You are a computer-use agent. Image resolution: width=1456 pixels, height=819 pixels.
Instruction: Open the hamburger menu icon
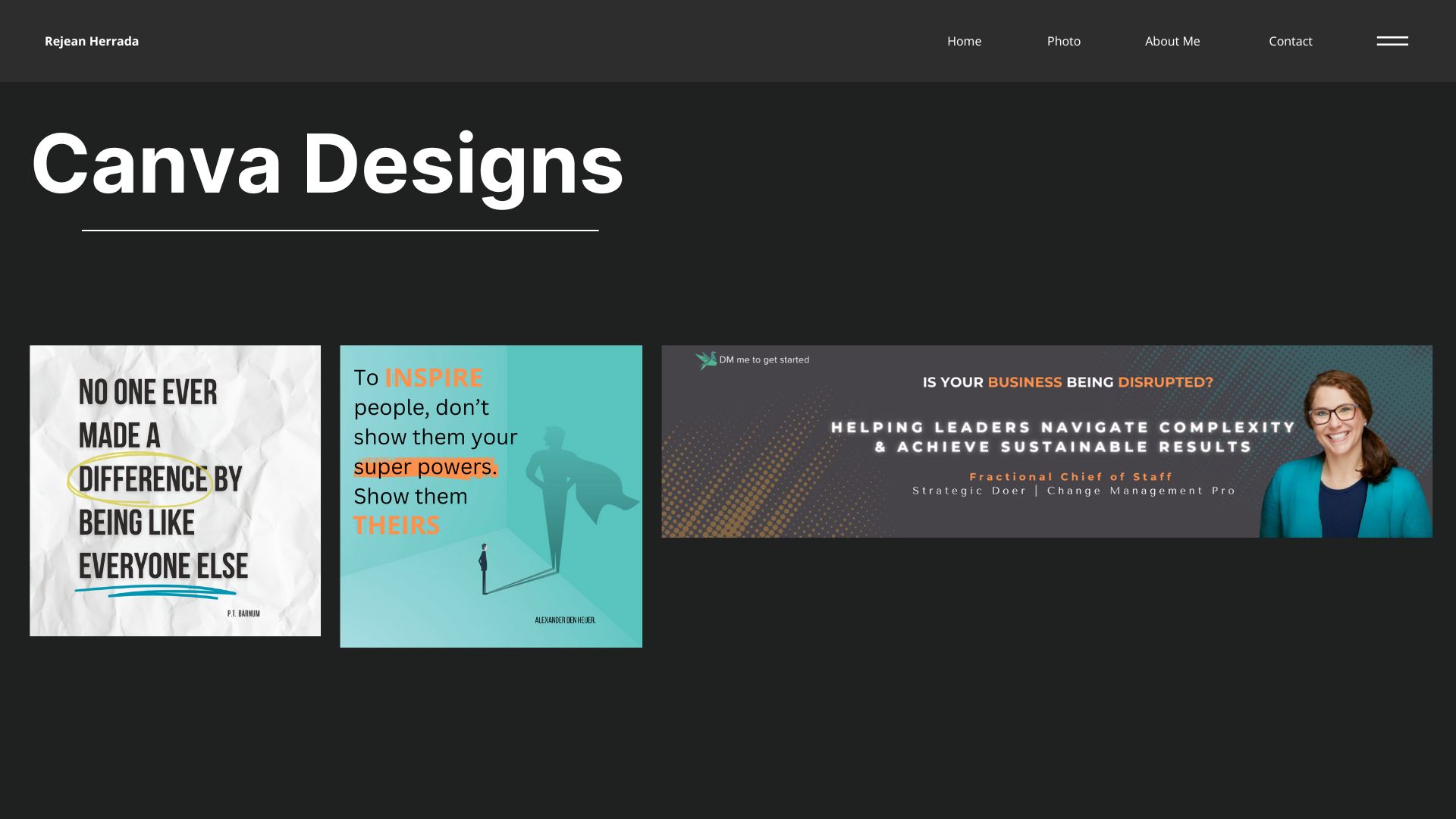pyautogui.click(x=1392, y=41)
